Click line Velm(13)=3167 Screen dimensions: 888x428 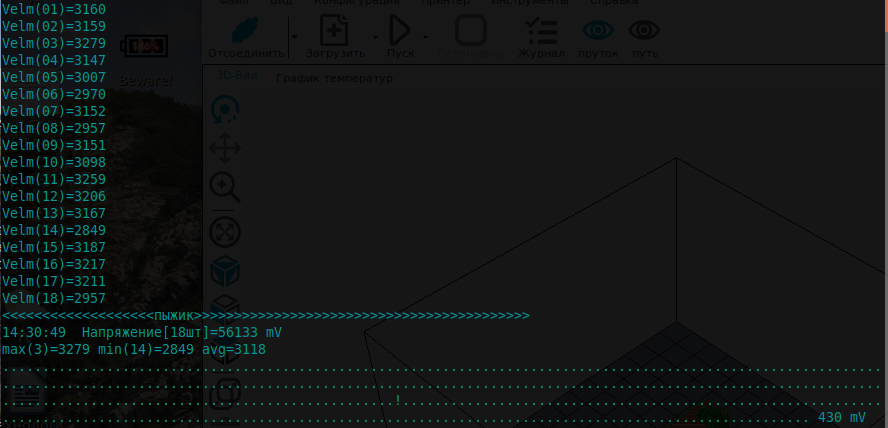(54, 213)
